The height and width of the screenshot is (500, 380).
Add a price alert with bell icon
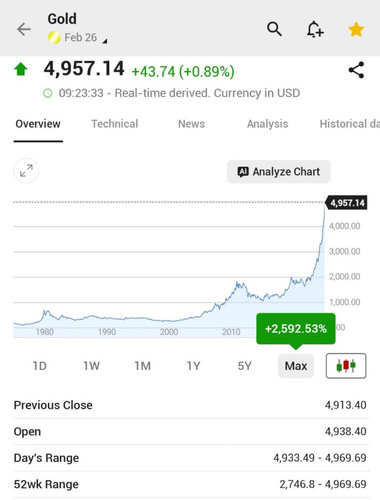click(x=315, y=29)
